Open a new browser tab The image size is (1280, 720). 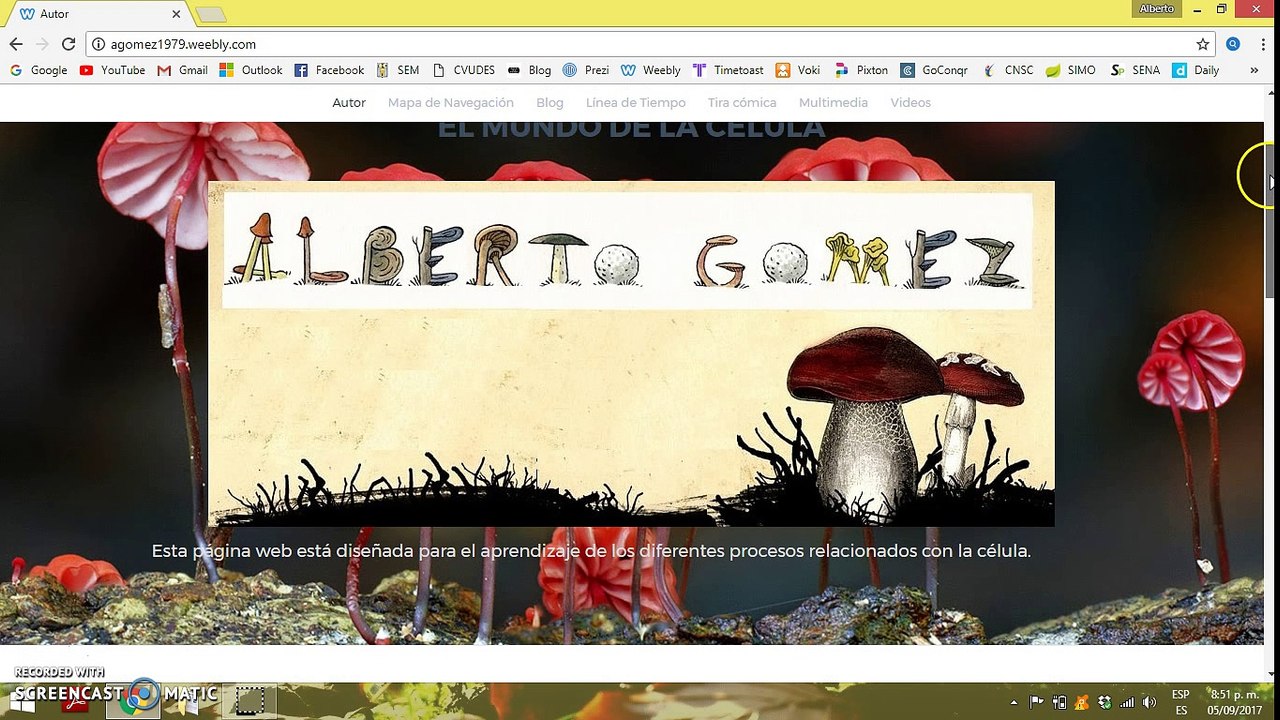(211, 14)
